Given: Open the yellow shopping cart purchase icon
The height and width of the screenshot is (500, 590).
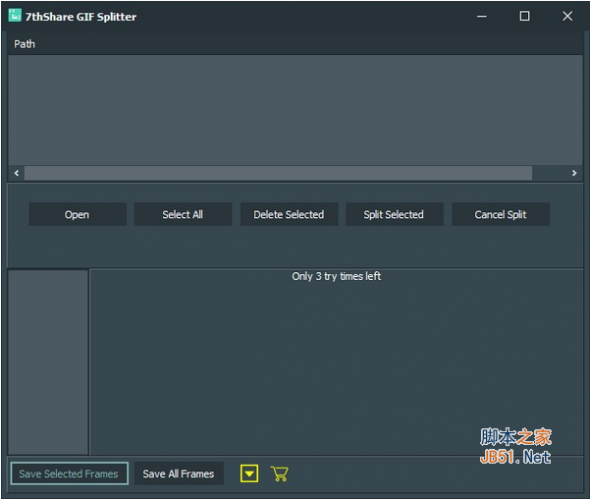Looking at the screenshot, I should pyautogui.click(x=279, y=473).
